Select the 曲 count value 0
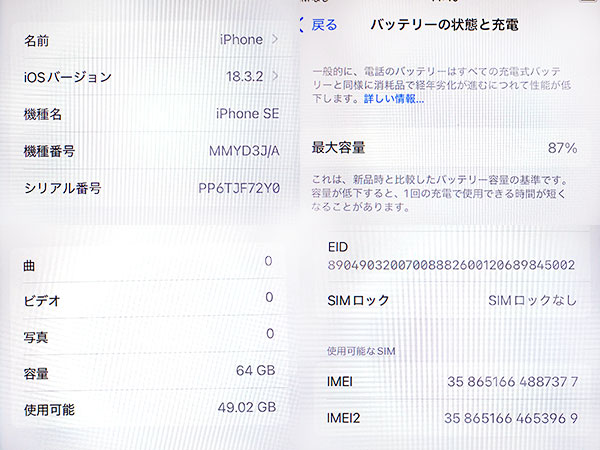The image size is (600, 450). [x=268, y=261]
